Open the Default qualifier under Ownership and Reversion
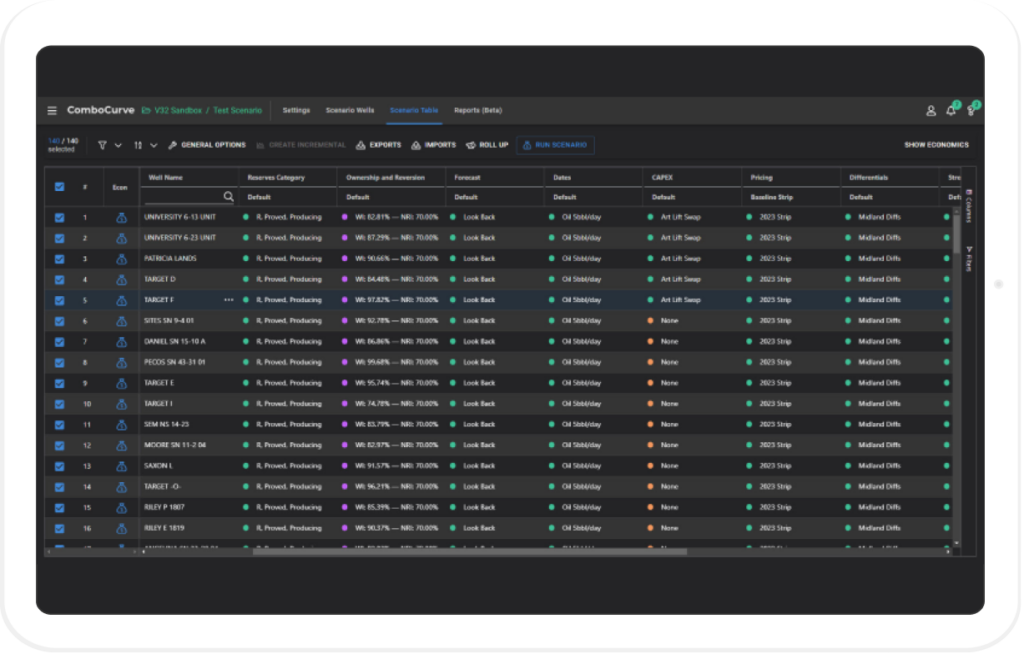 pyautogui.click(x=358, y=197)
